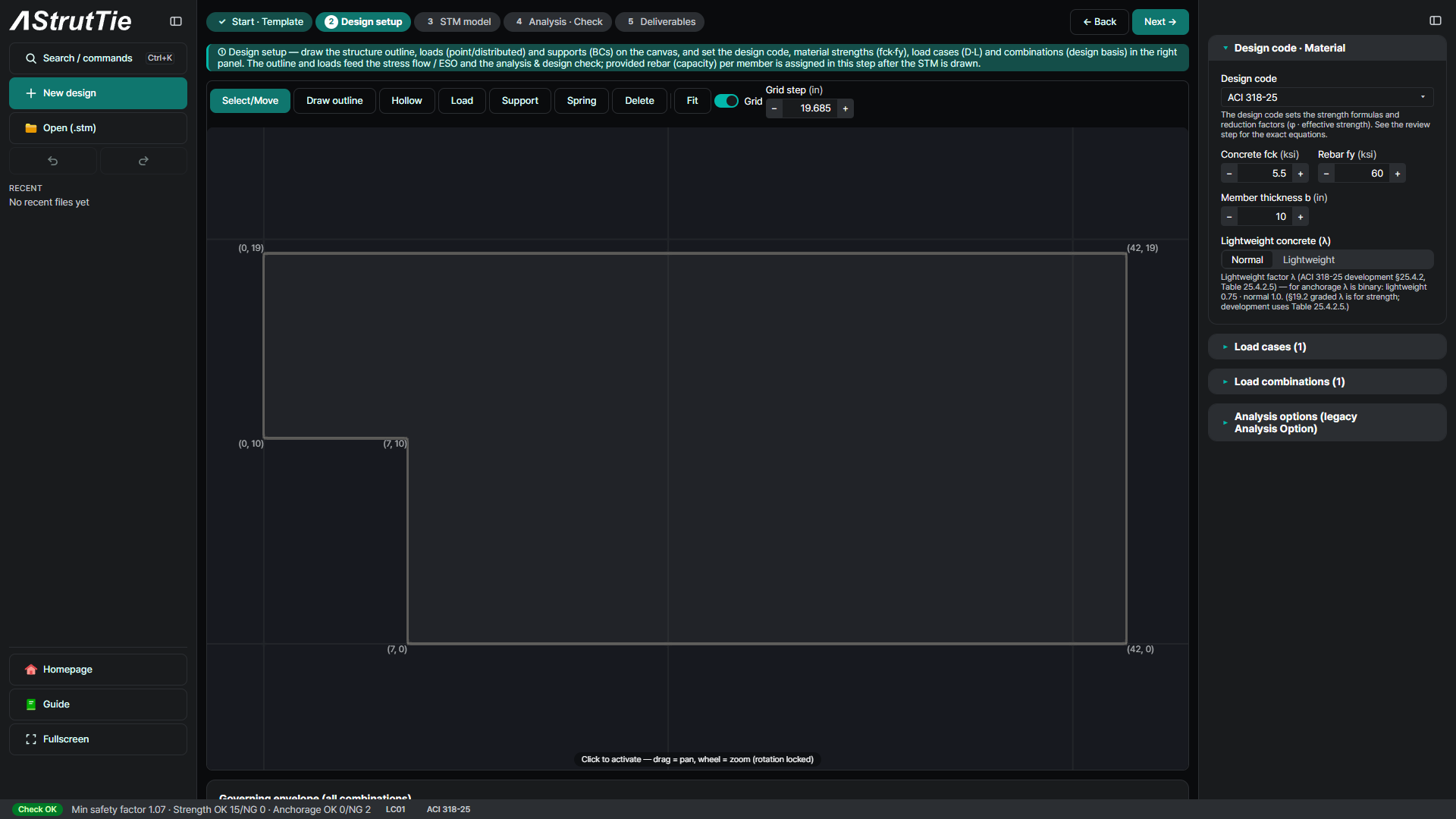Open the Search / commands box

pyautogui.click(x=98, y=58)
